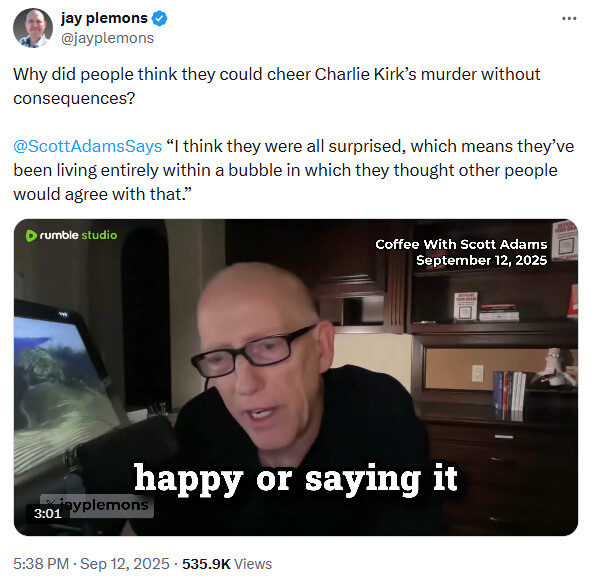The width and height of the screenshot is (595, 582).
Task: Click the blue verified badge
Action: point(159,18)
